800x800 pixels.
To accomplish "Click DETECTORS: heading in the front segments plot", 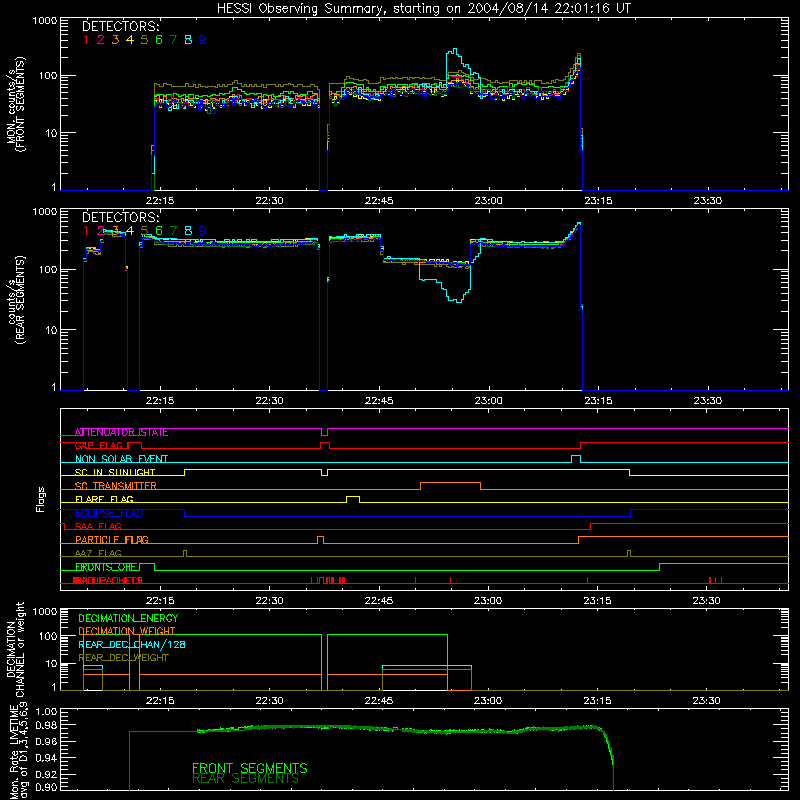I will (x=121, y=26).
